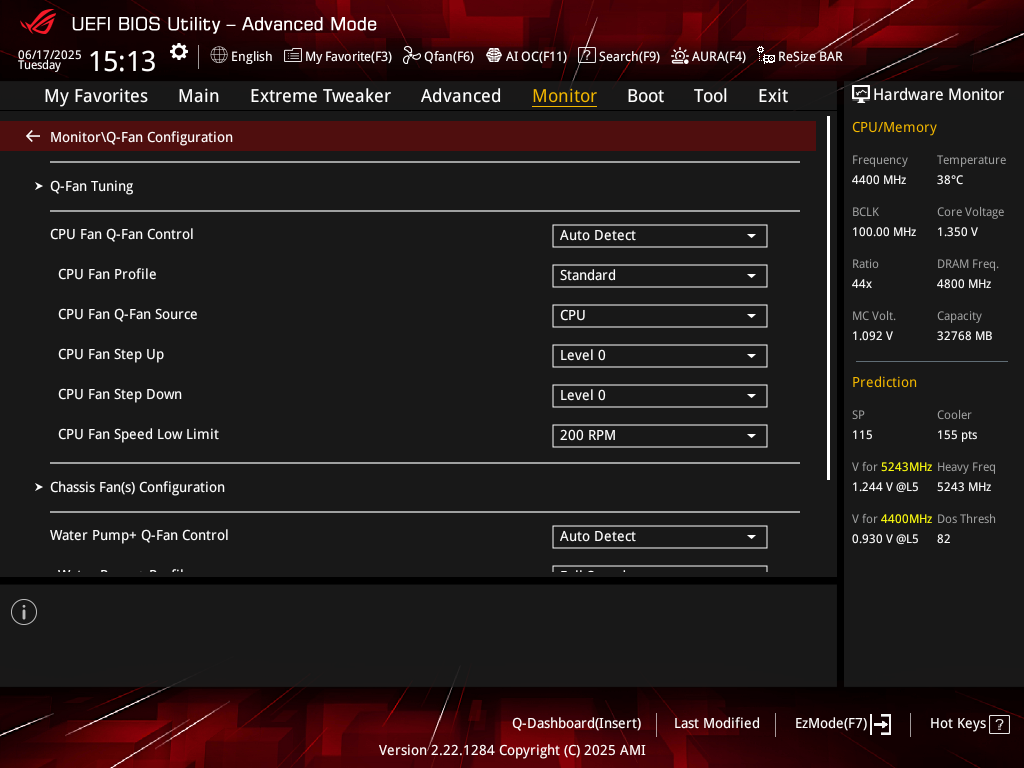Open Water Pump+ Q-Fan Control dropdown
The width and height of the screenshot is (1024, 768).
[x=660, y=537]
